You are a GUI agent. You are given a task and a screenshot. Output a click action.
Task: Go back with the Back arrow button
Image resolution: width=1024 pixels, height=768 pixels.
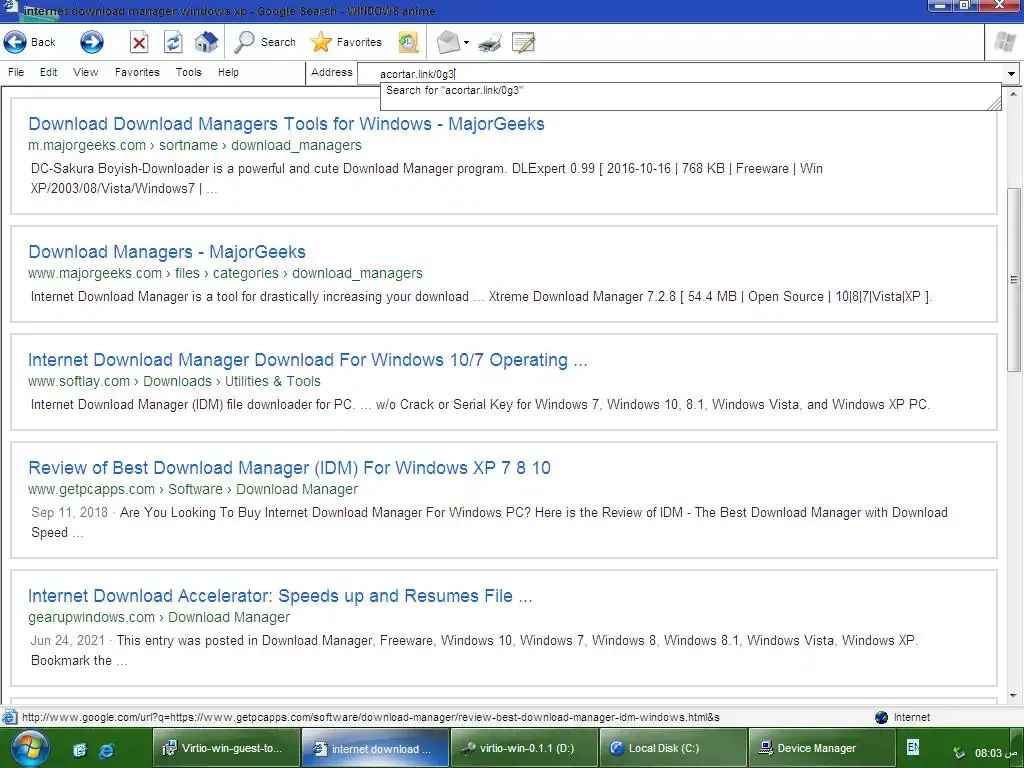coord(30,42)
